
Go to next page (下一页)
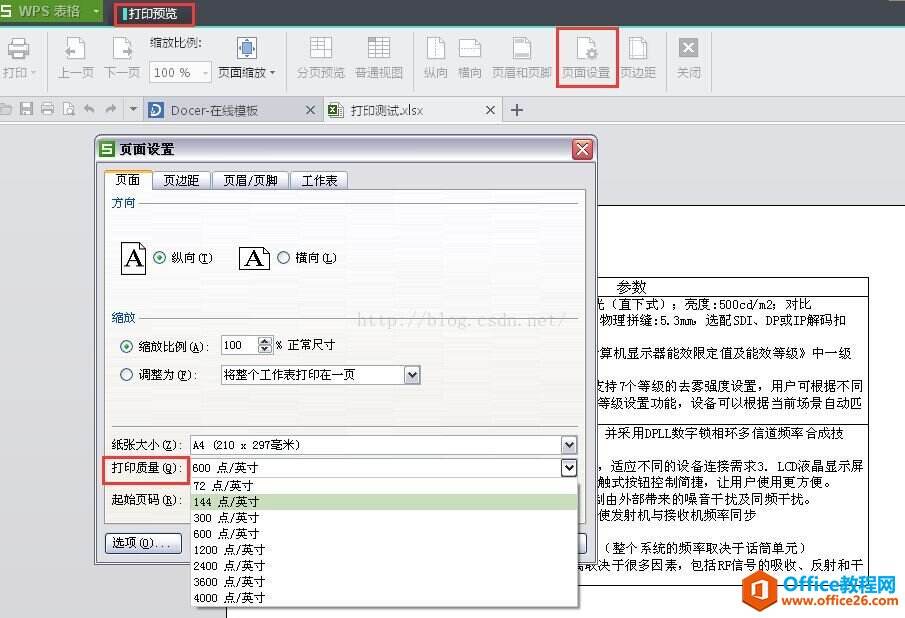pos(122,58)
